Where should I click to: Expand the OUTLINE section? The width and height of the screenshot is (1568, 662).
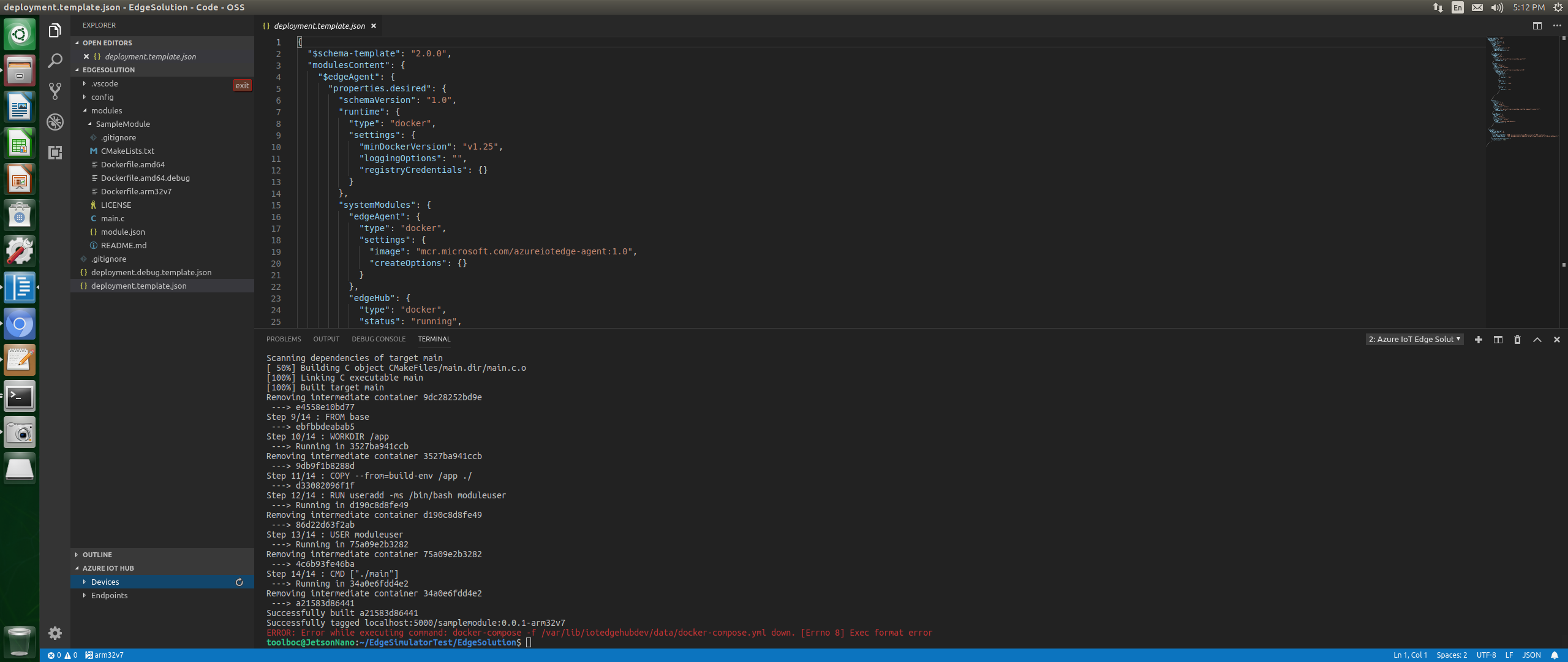pos(97,555)
